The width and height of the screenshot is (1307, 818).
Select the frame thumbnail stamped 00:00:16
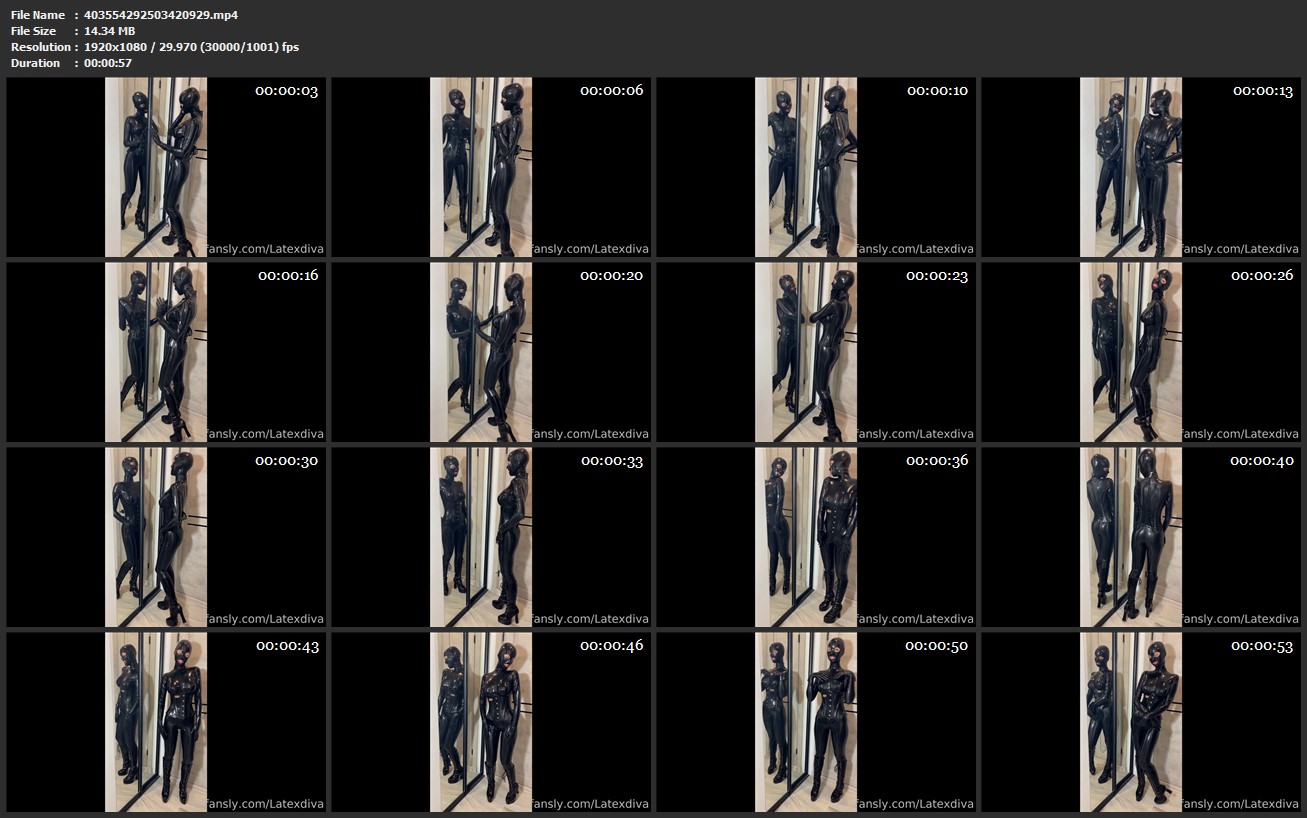click(x=166, y=352)
